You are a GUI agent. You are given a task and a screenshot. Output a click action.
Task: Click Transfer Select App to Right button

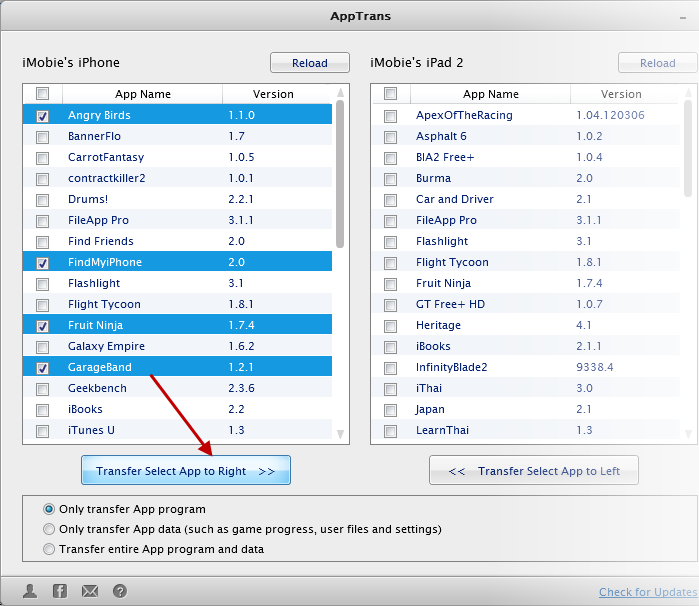186,470
